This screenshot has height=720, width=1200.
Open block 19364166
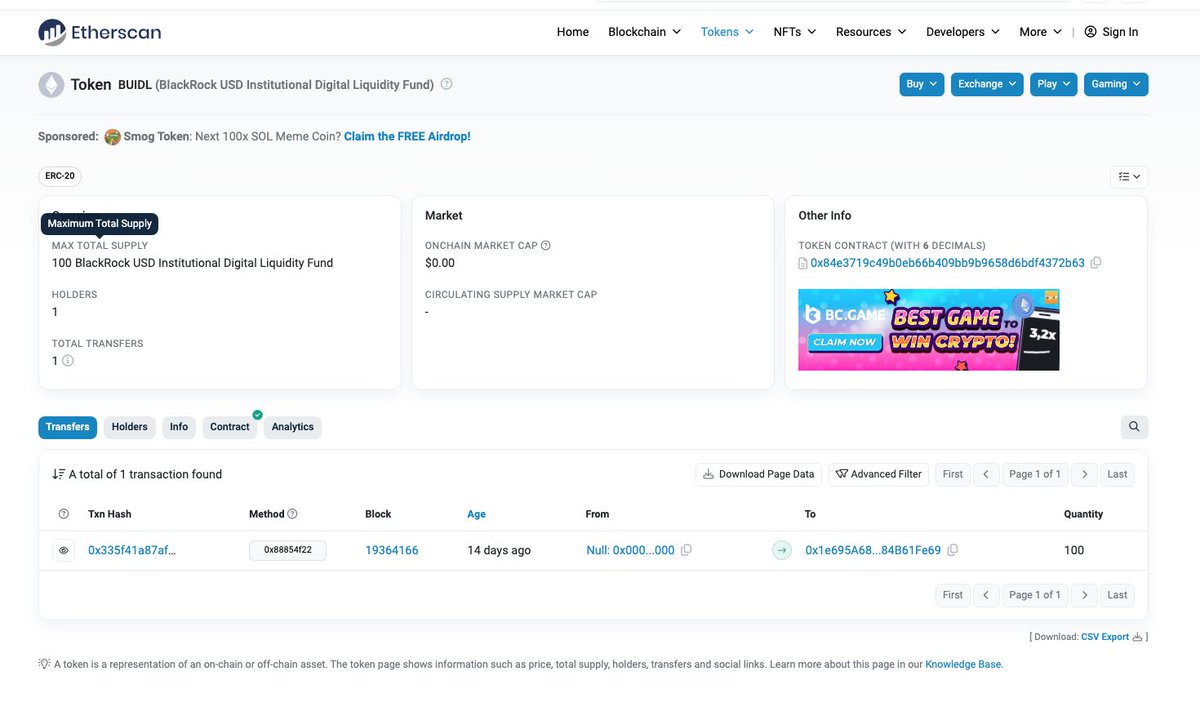pos(392,550)
